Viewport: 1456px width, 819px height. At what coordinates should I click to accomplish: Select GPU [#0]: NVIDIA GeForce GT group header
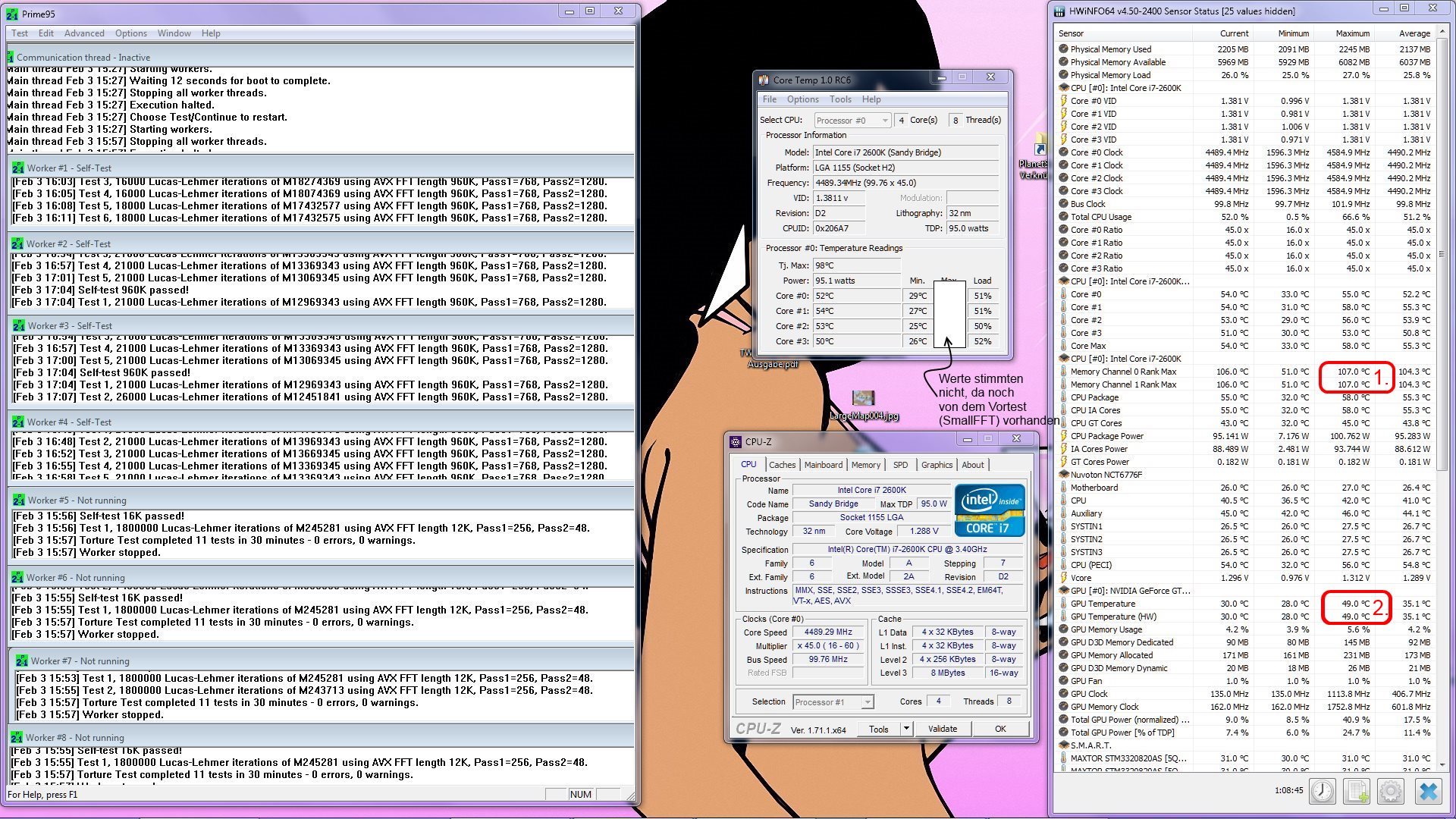point(1244,591)
